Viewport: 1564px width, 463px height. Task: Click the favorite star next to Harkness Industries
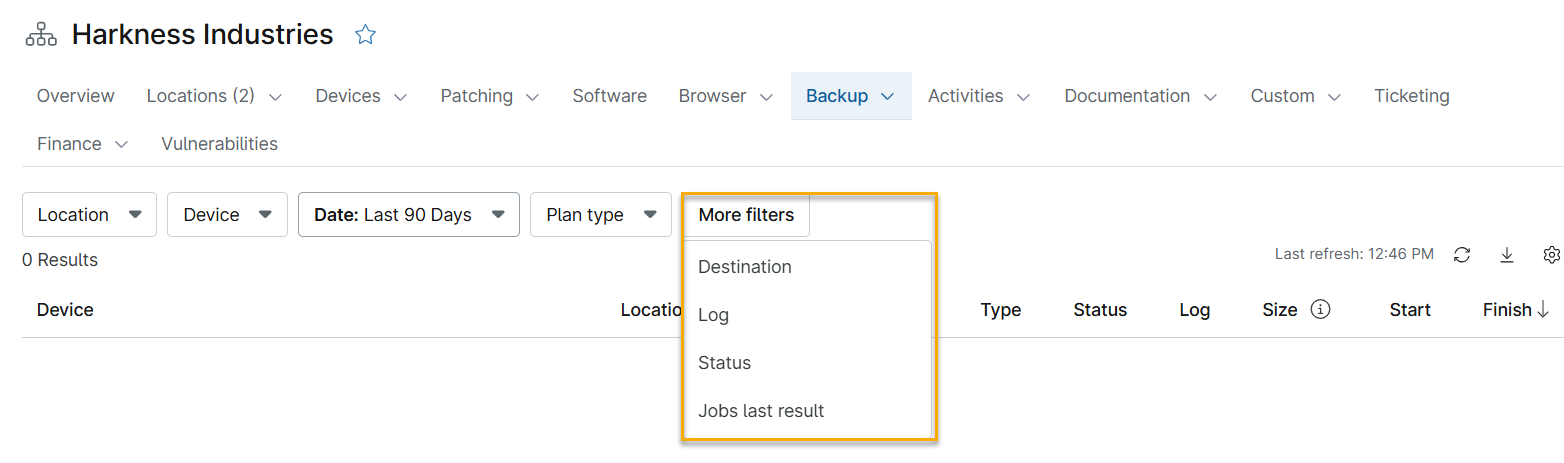pos(365,35)
